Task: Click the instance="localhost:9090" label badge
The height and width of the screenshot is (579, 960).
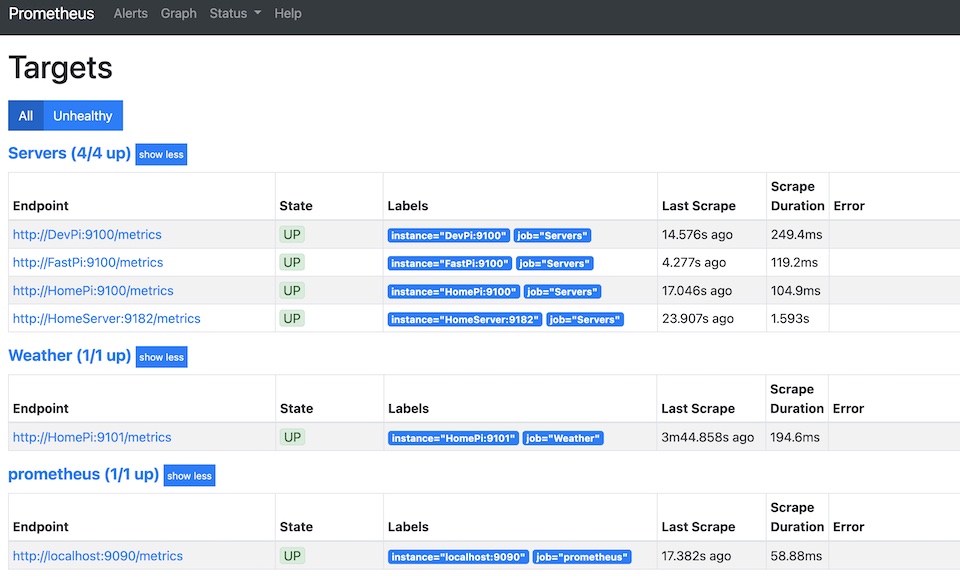Action: [x=458, y=557]
